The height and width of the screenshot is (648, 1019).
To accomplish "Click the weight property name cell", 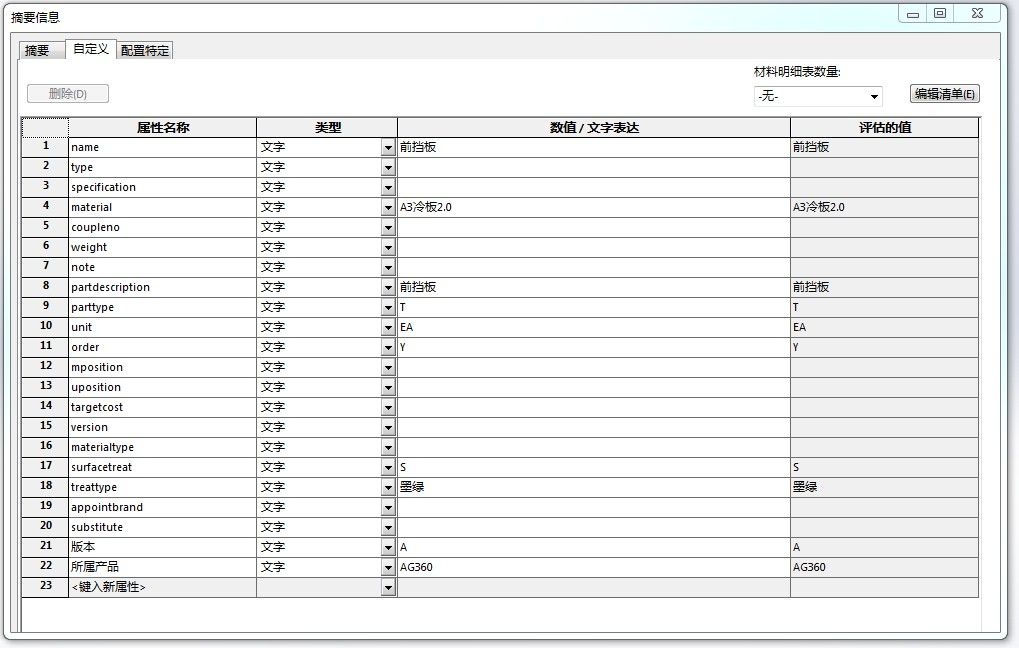I will pyautogui.click(x=162, y=247).
